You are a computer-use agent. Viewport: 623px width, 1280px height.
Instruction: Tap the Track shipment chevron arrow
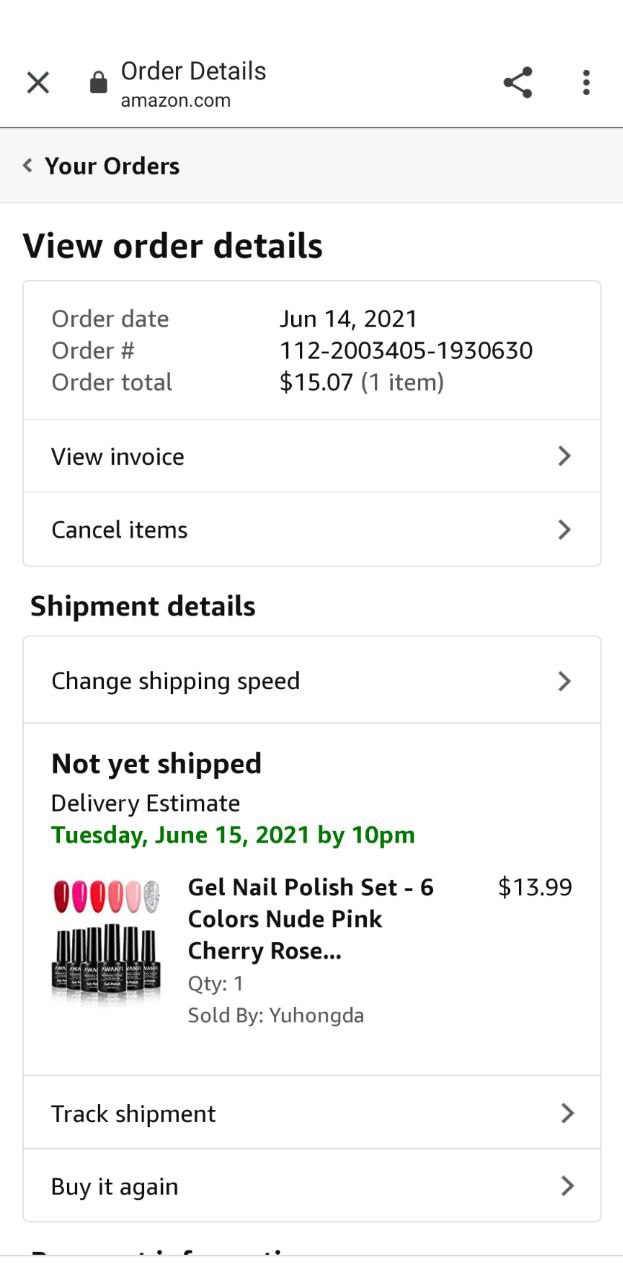click(567, 1114)
